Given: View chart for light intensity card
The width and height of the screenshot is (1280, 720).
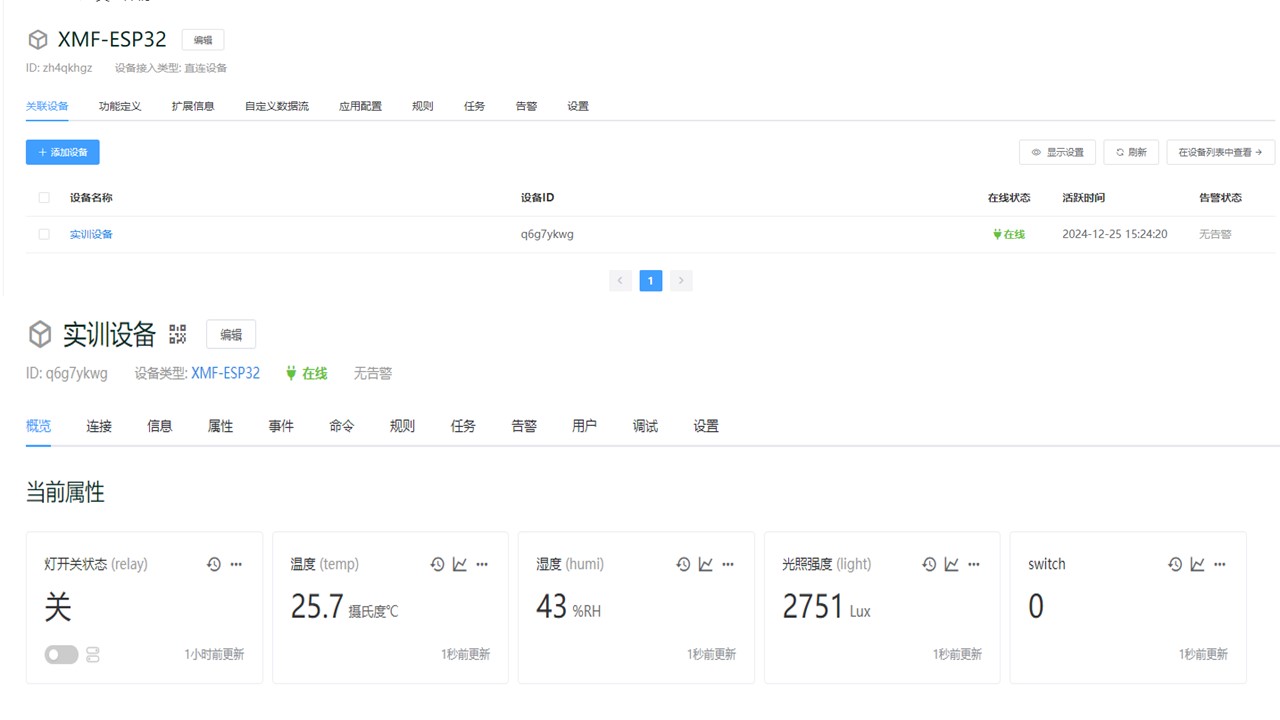Looking at the screenshot, I should click(x=951, y=565).
